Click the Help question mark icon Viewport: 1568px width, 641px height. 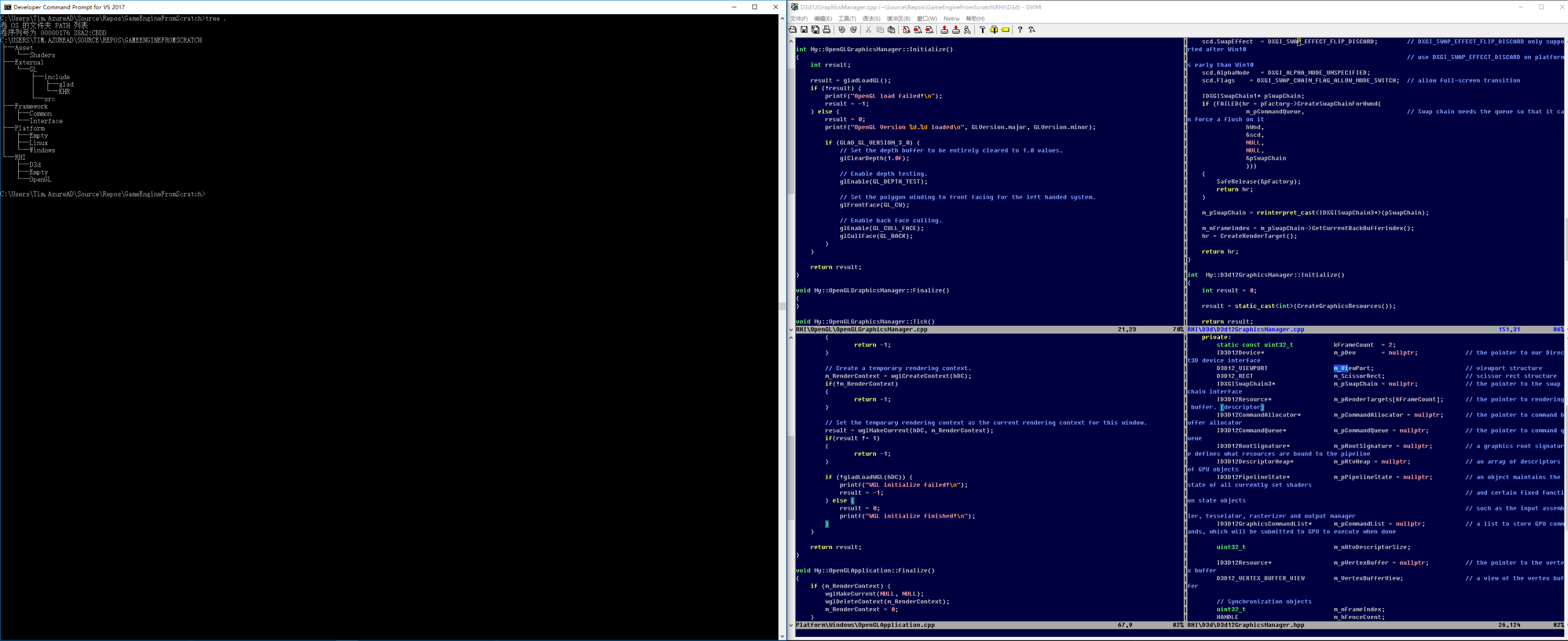point(1020,30)
